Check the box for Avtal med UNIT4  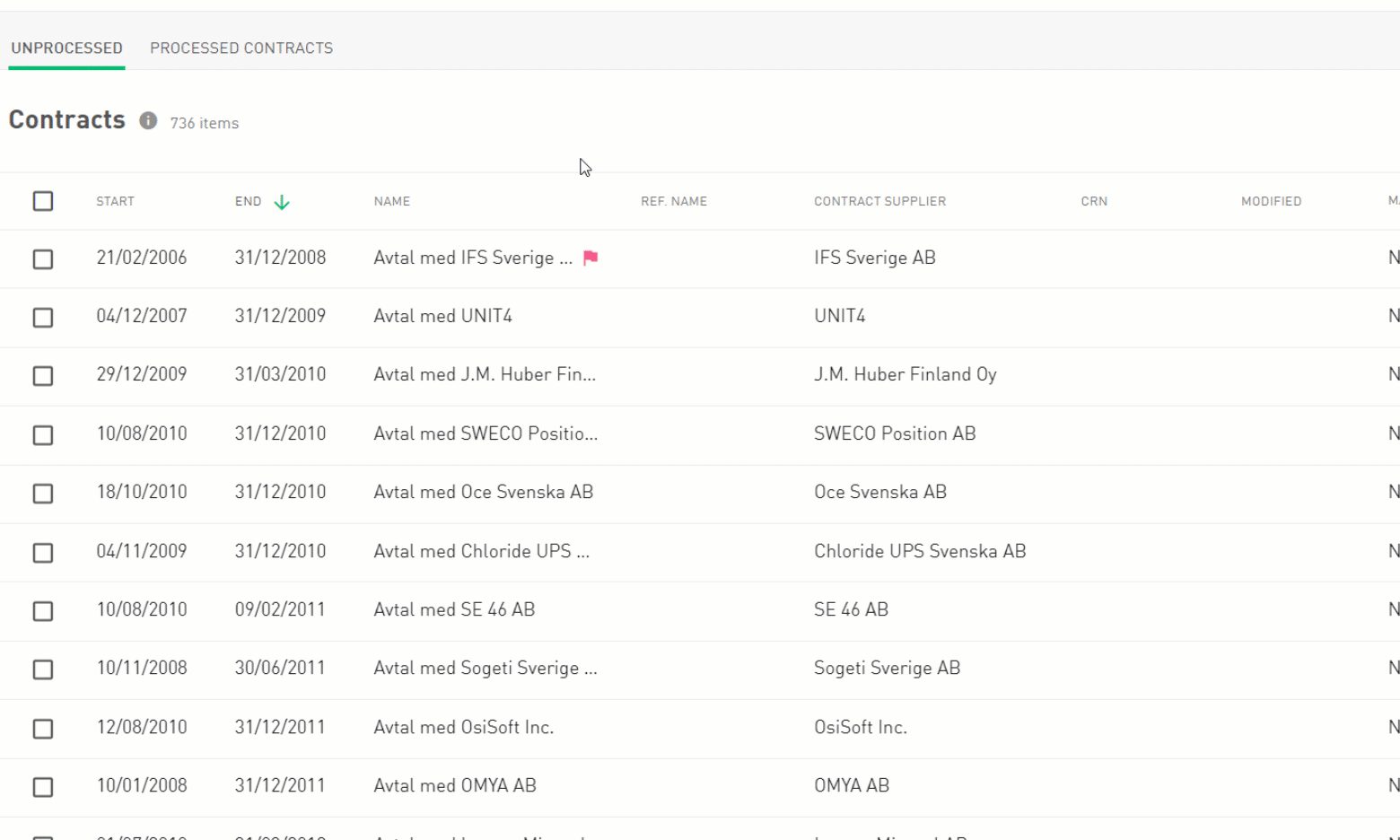[x=43, y=318]
